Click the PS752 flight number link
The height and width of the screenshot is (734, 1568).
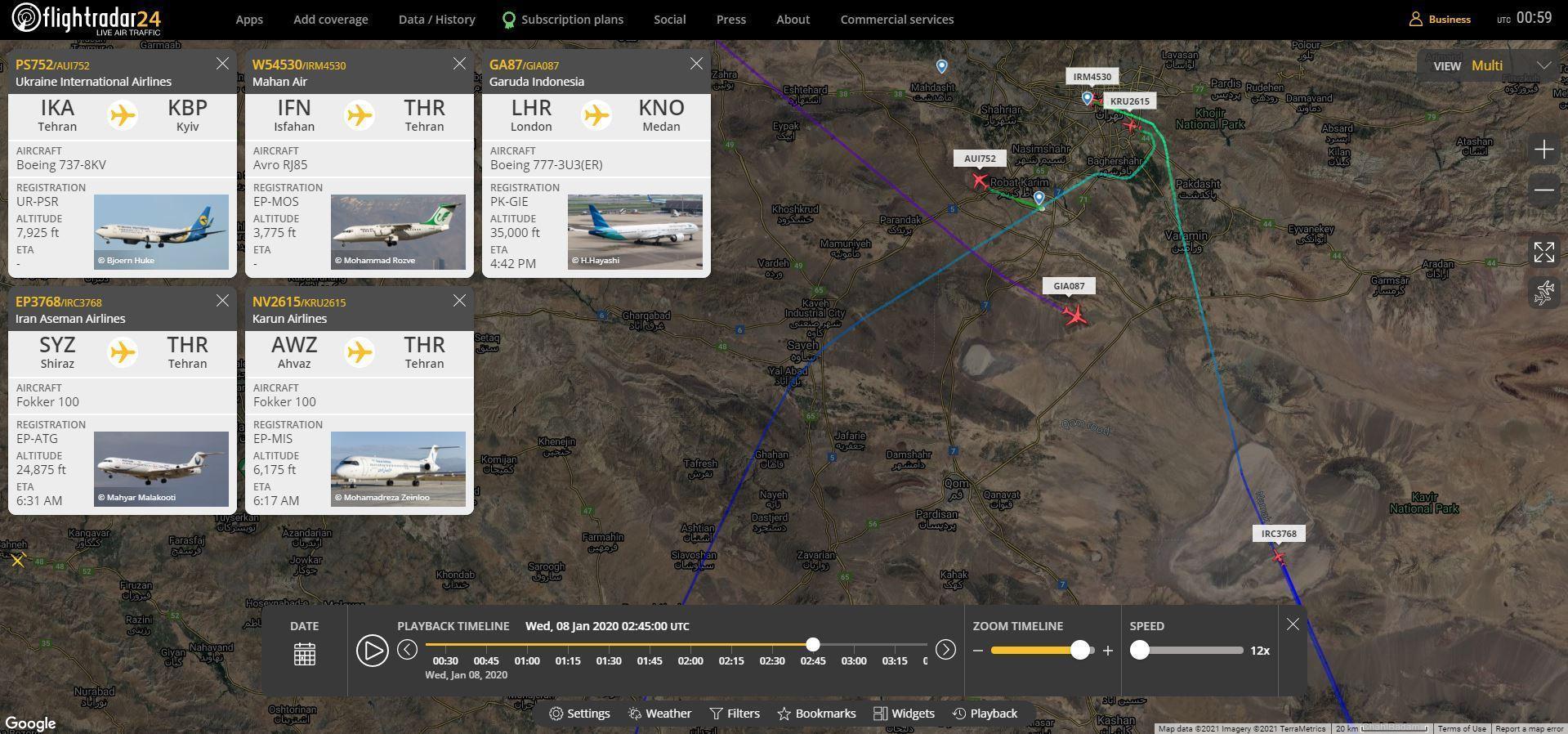34,65
